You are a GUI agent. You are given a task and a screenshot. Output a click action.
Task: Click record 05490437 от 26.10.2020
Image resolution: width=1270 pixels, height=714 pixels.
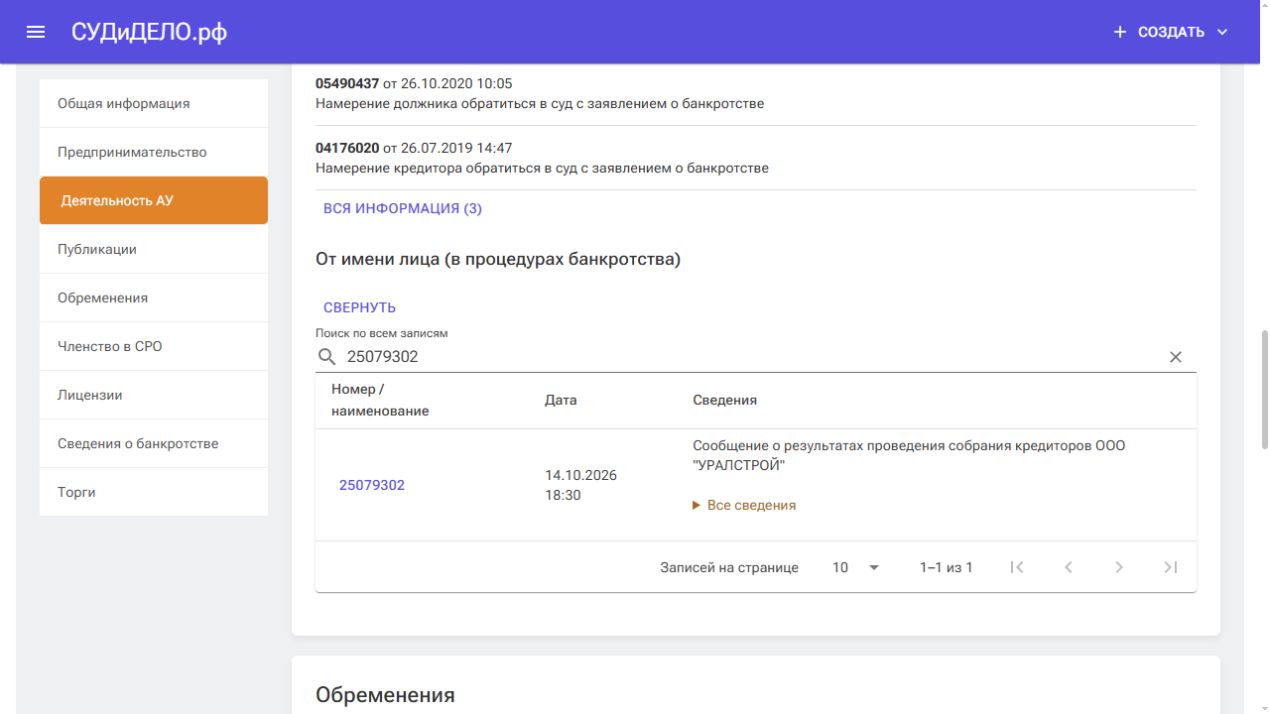[x=414, y=83]
